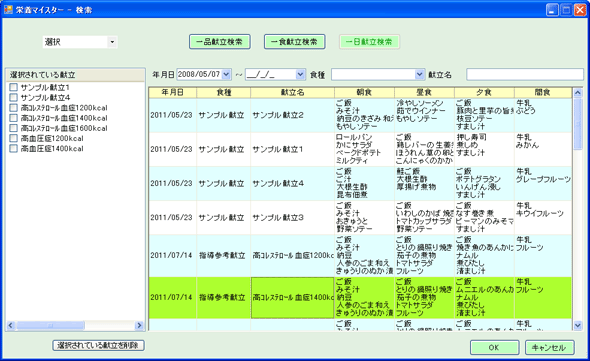Click dinner cell containing 押し寿司
590x361 pixels.
coord(484,149)
